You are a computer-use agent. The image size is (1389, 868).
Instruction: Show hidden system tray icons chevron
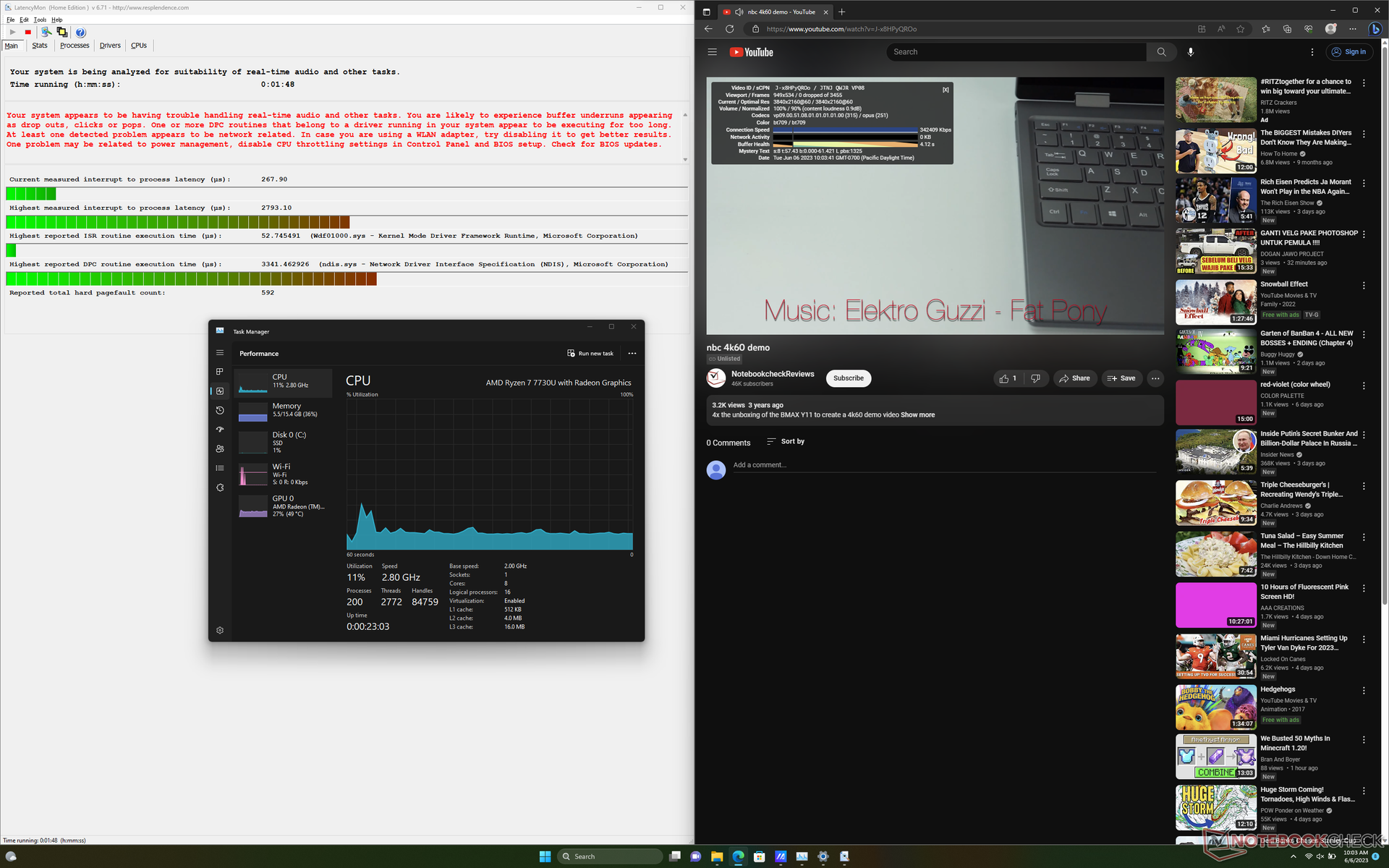click(1294, 856)
